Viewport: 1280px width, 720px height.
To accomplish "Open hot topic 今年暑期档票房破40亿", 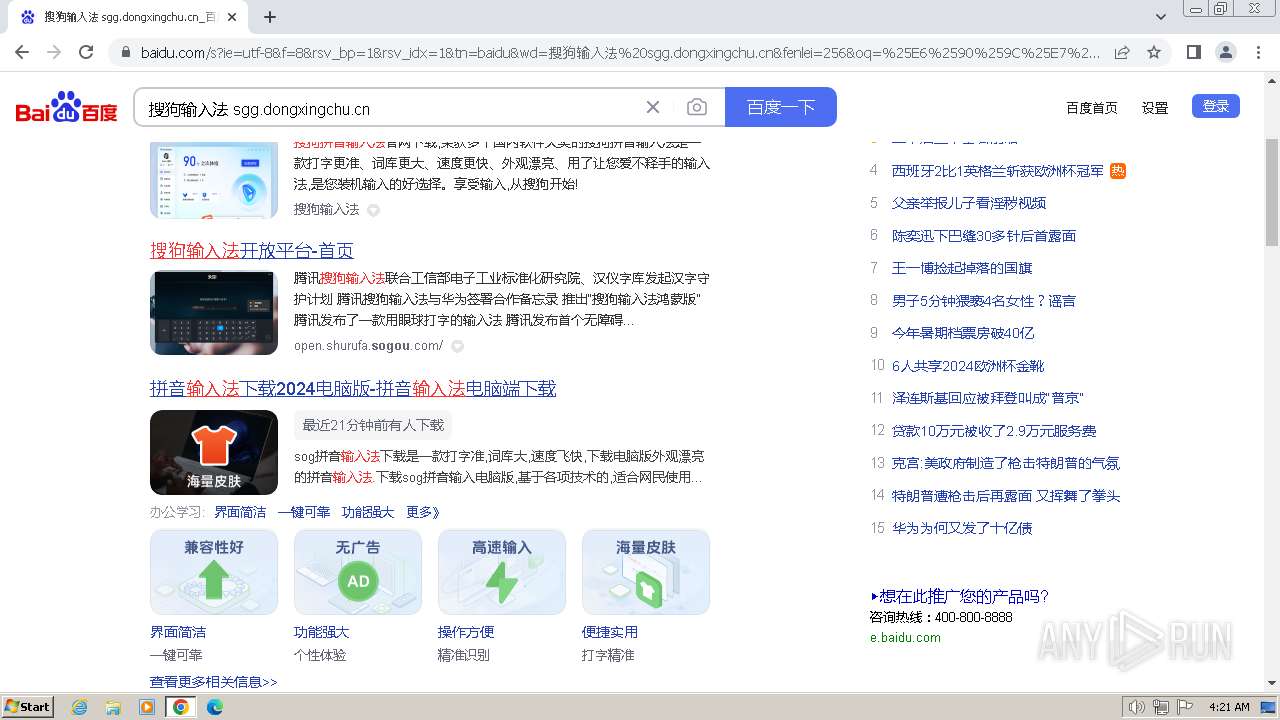I will [963, 333].
